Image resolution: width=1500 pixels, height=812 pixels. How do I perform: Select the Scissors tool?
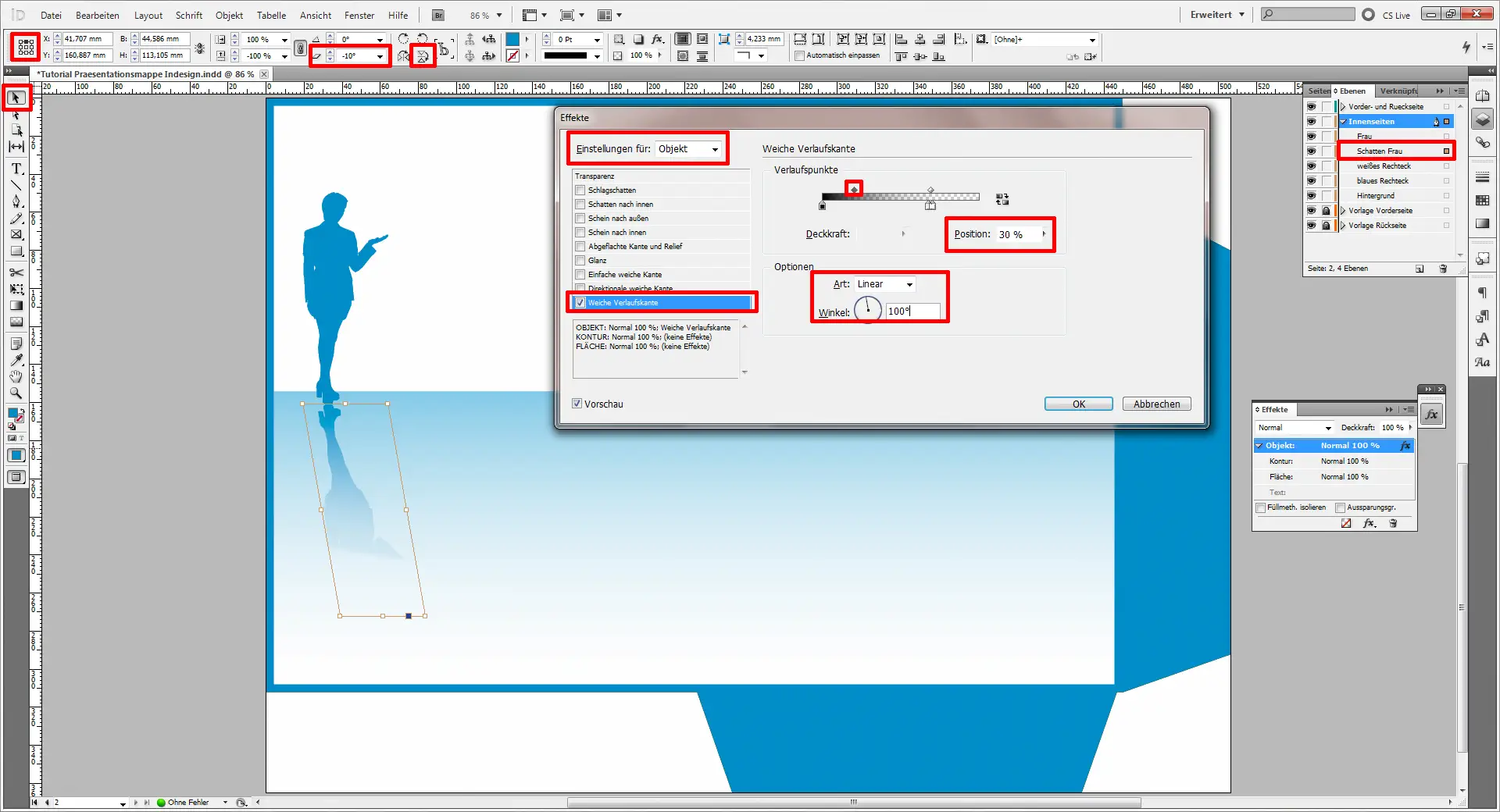point(16,272)
